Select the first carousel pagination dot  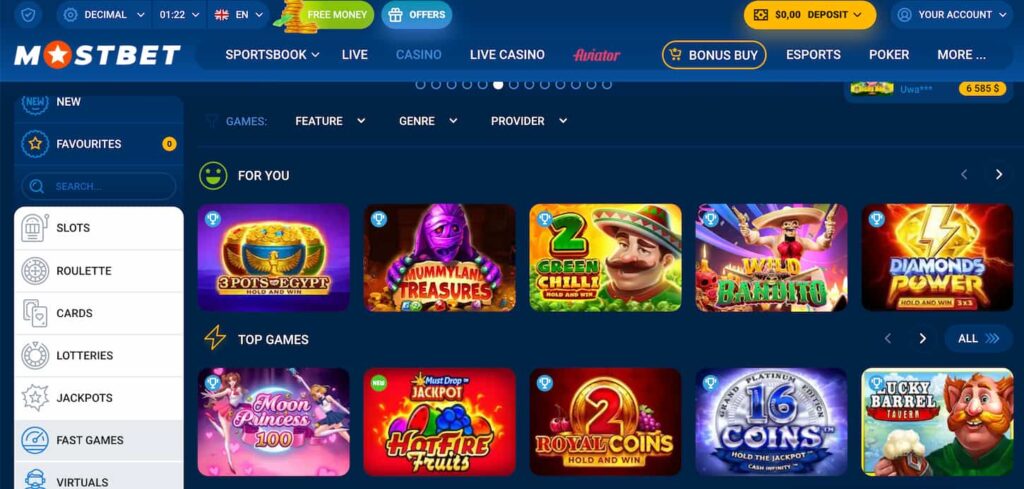pos(421,84)
